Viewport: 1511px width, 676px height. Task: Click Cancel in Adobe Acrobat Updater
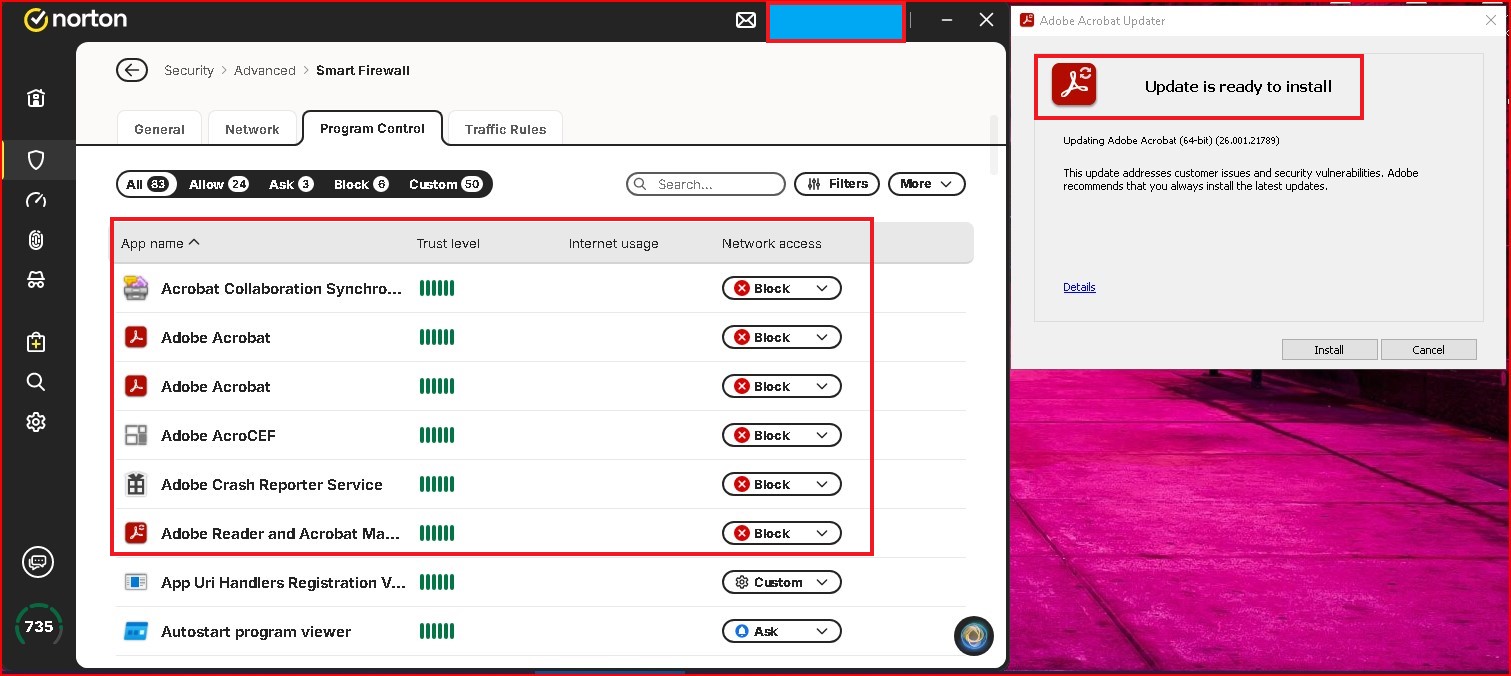click(x=1428, y=350)
